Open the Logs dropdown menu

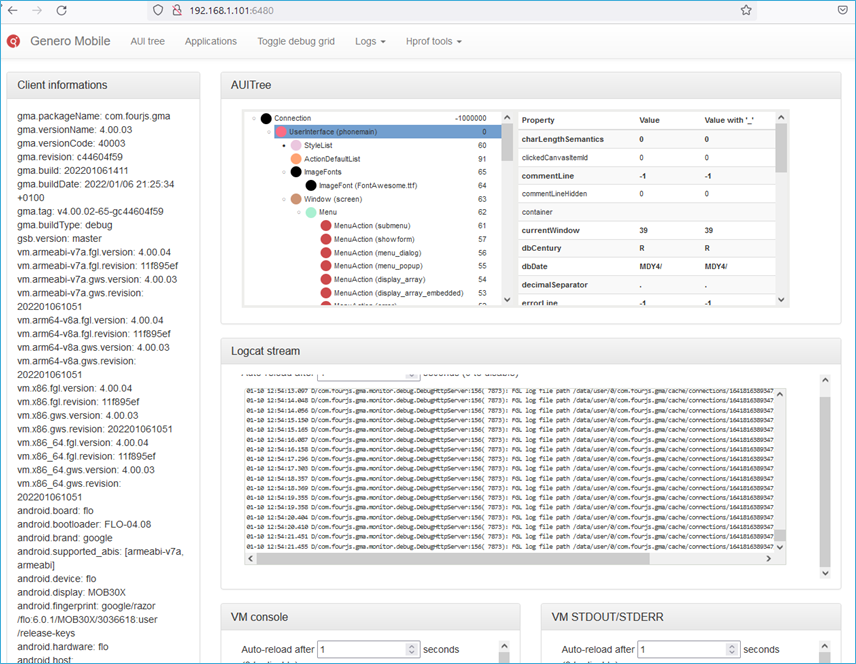coord(369,41)
